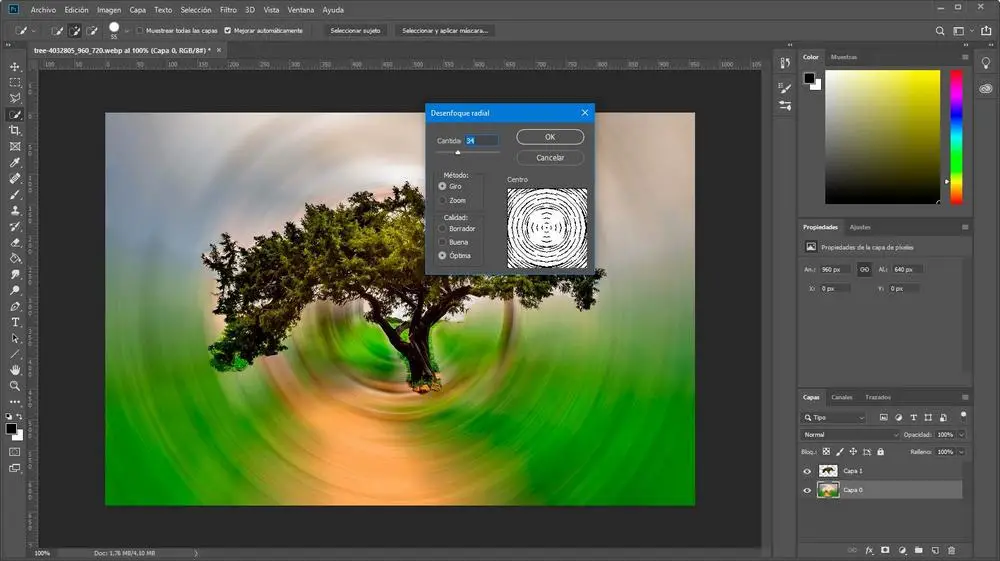Image resolution: width=1000 pixels, height=561 pixels.
Task: Open the Normal blend mode dropdown
Action: coord(851,435)
